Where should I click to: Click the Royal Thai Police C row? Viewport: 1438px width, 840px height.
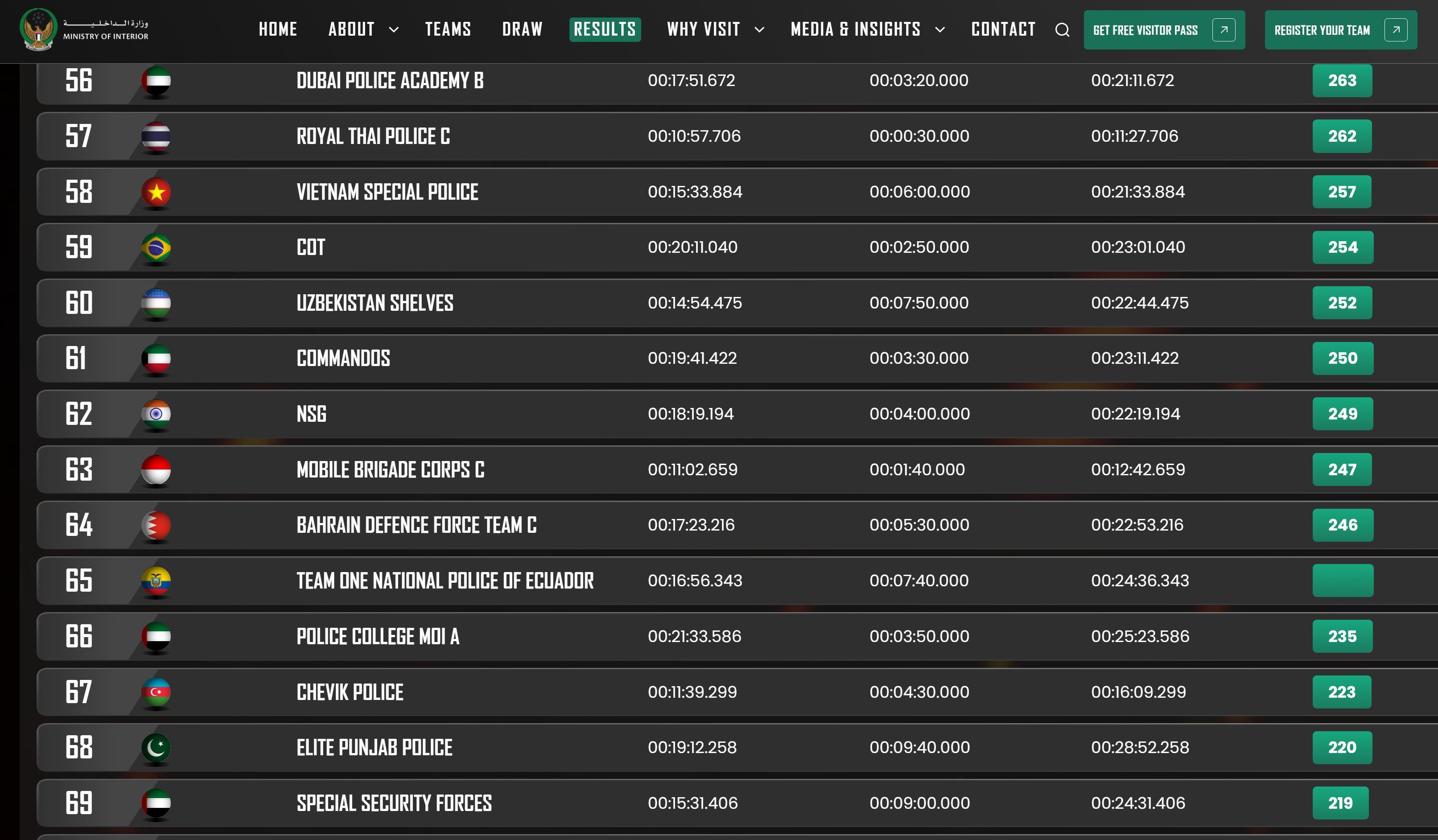tap(373, 136)
